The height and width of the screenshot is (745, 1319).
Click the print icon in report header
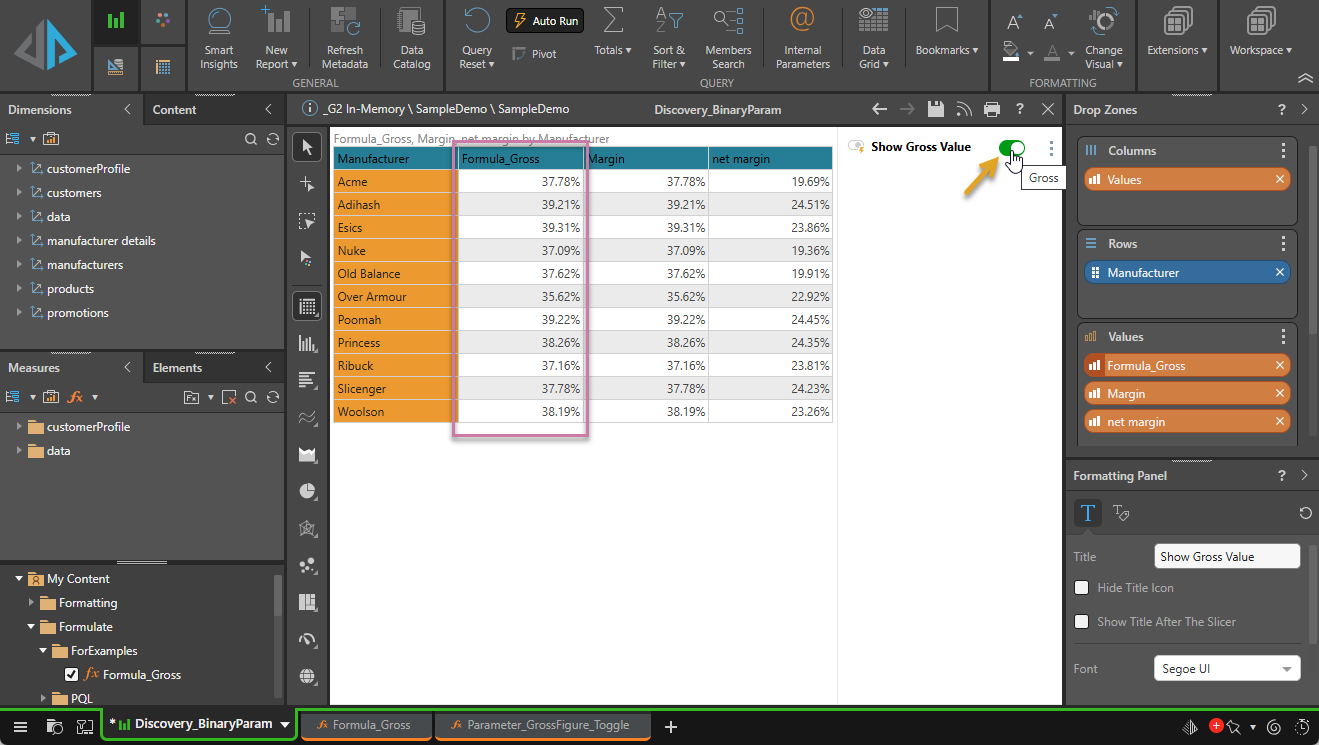(992, 110)
